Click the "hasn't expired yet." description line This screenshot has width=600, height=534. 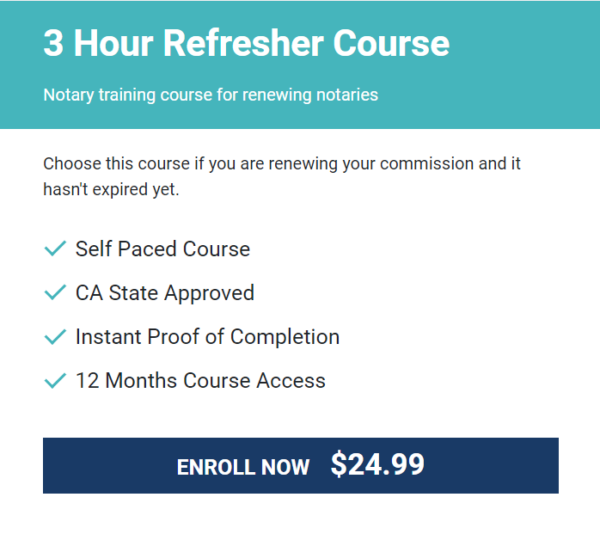click(x=111, y=188)
